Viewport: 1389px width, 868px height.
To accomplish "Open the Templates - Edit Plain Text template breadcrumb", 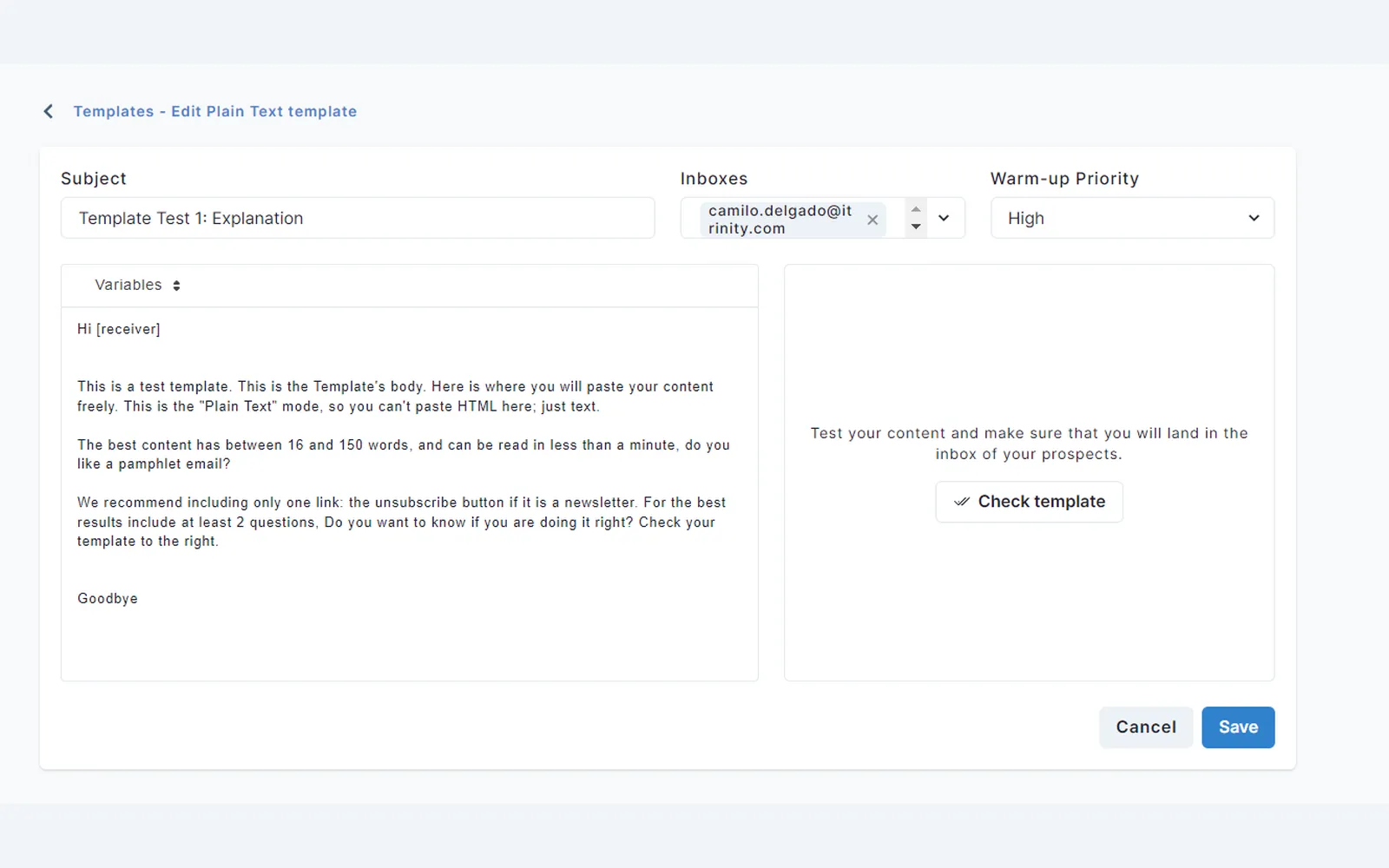I will (214, 111).
